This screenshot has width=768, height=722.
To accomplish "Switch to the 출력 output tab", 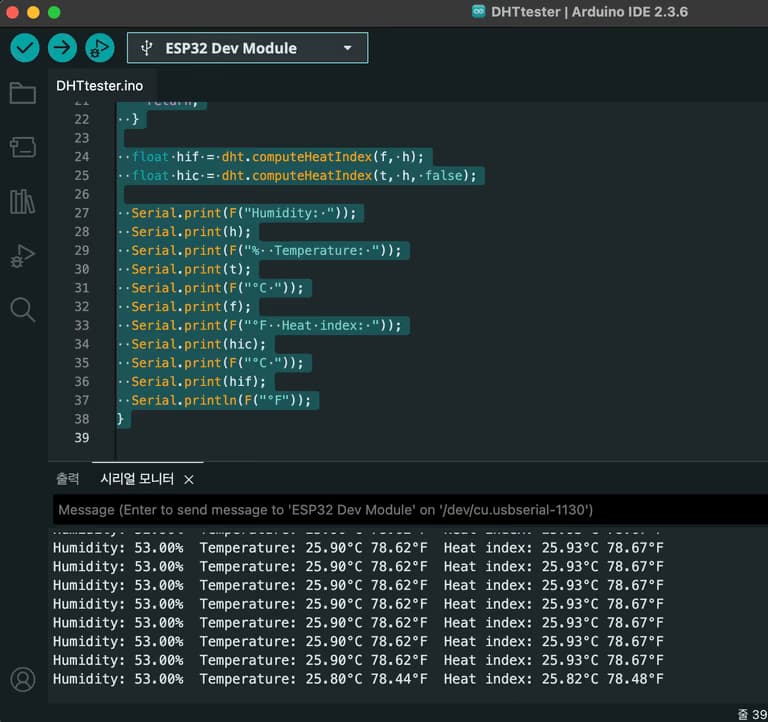I will pos(67,479).
